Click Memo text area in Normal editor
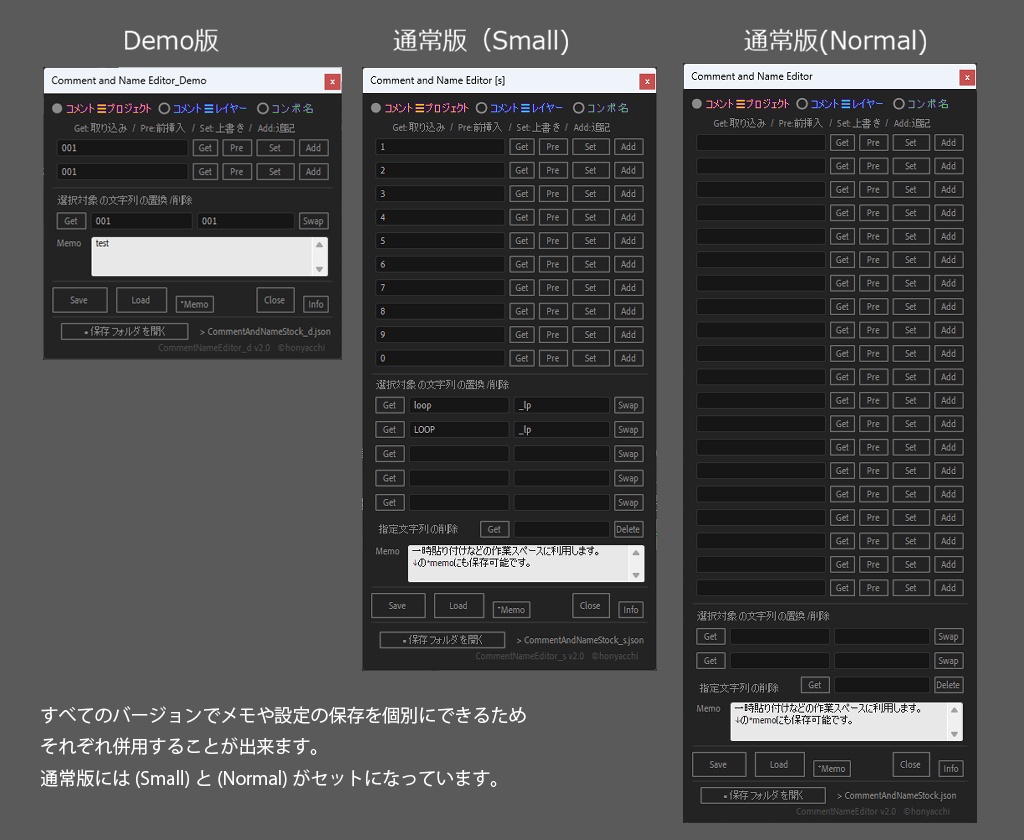The height and width of the screenshot is (840, 1024). pyautogui.click(x=840, y=721)
